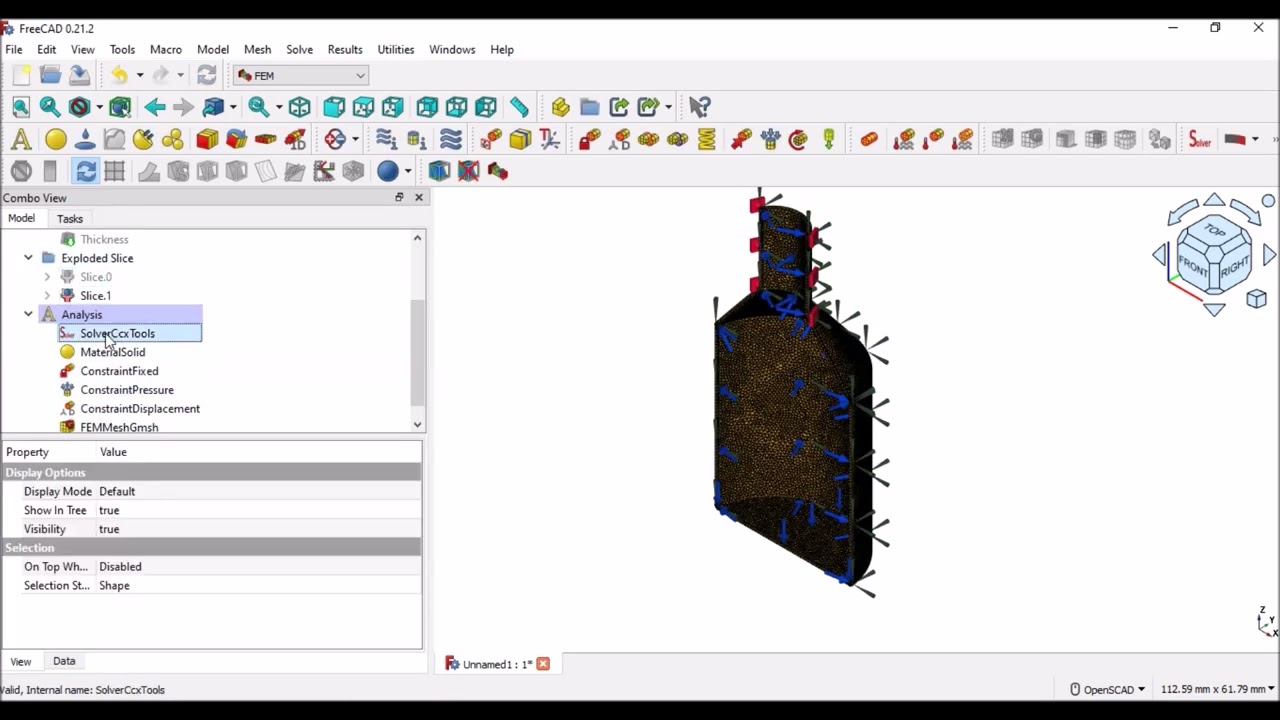Click the Visibility value true cell
Screen dimensions: 1280x720
(x=259, y=529)
